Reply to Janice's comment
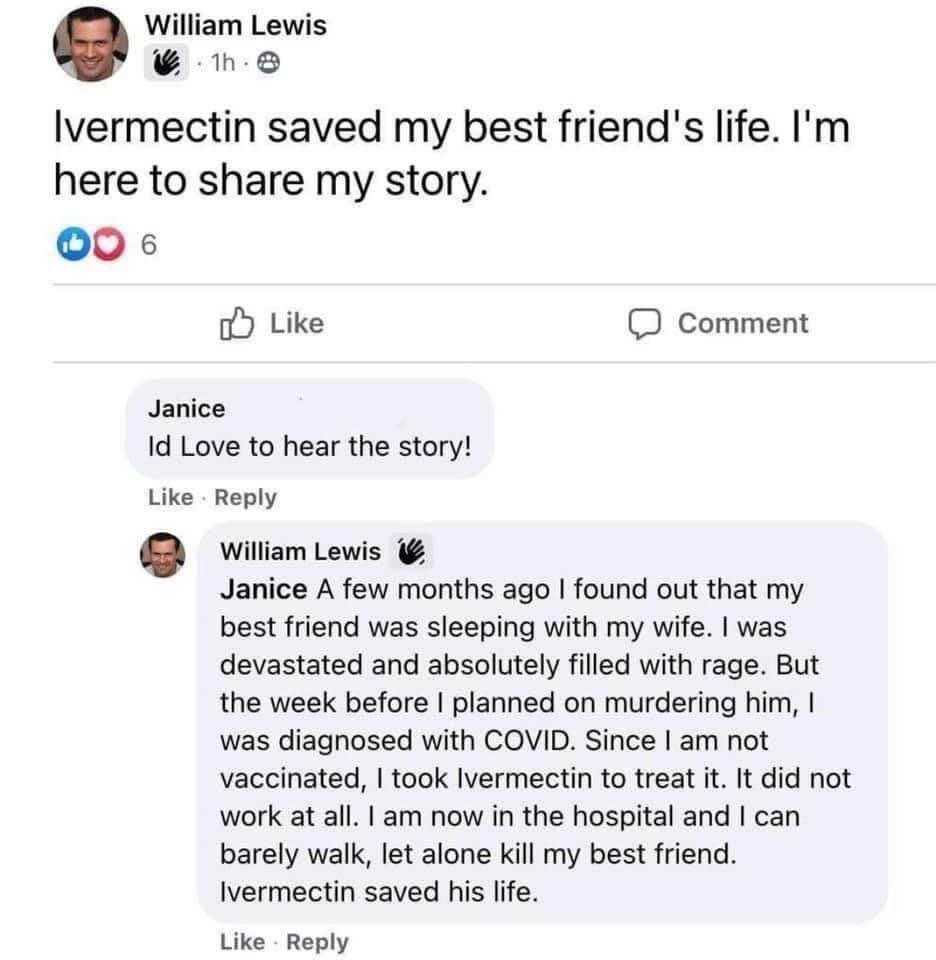Viewport: 936px width, 960px height. click(244, 497)
